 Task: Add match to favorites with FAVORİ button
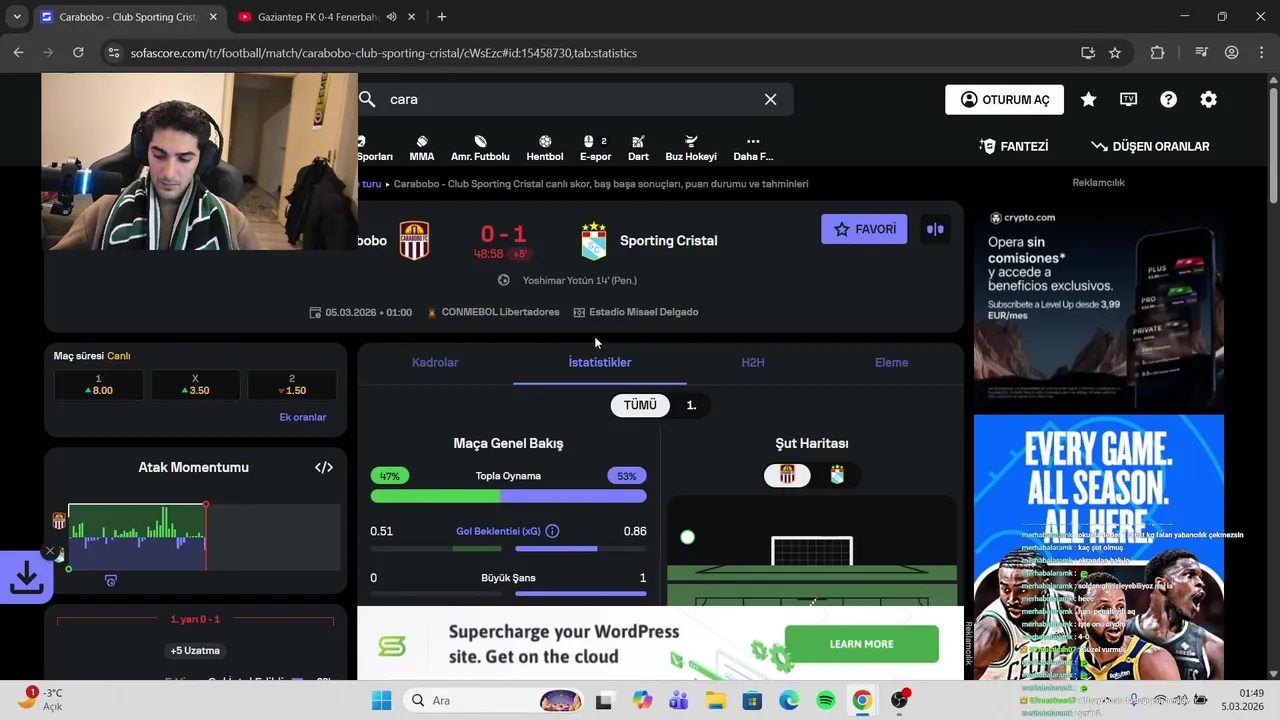click(864, 229)
